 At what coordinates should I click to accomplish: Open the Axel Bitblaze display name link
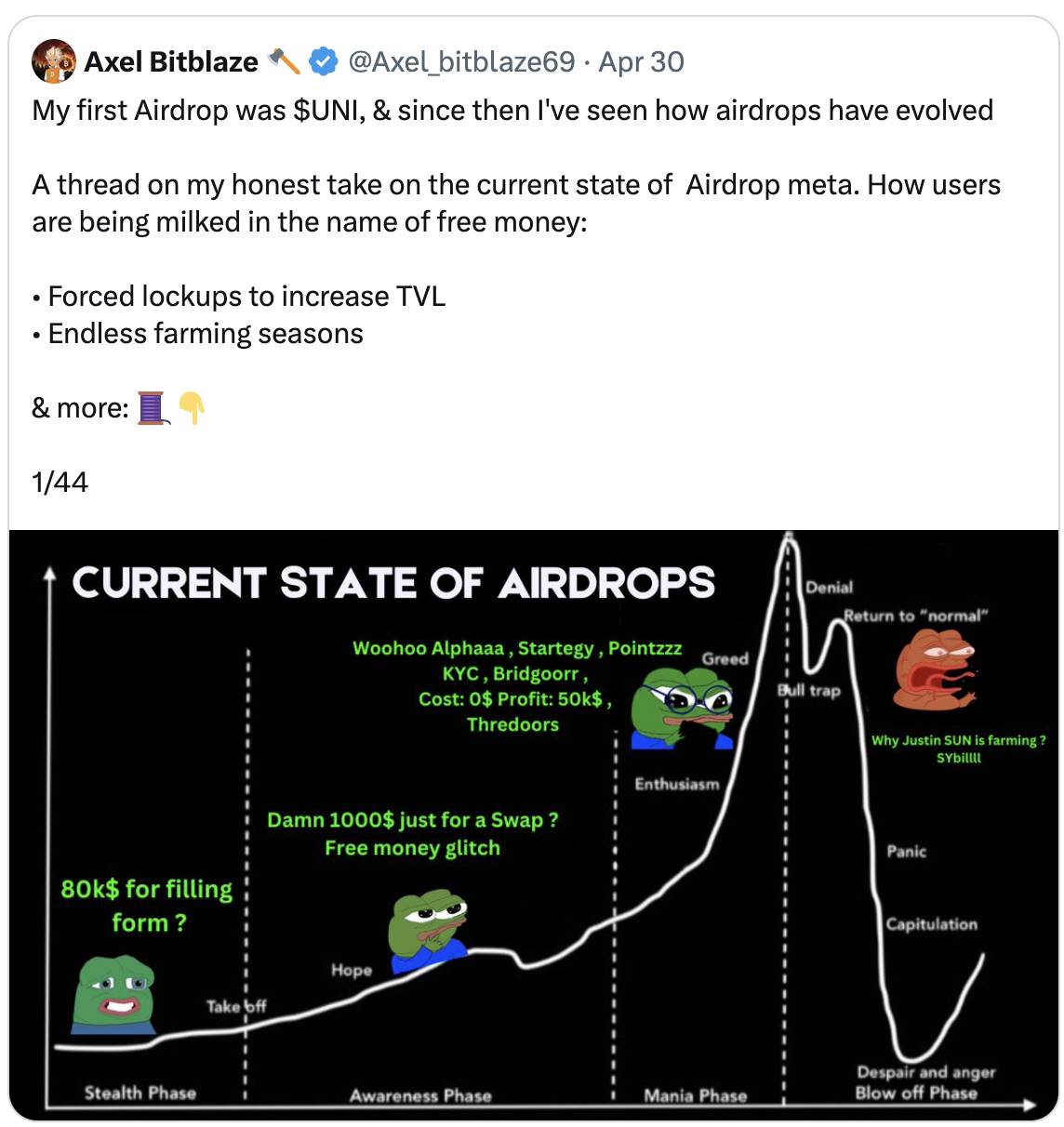coord(171,62)
